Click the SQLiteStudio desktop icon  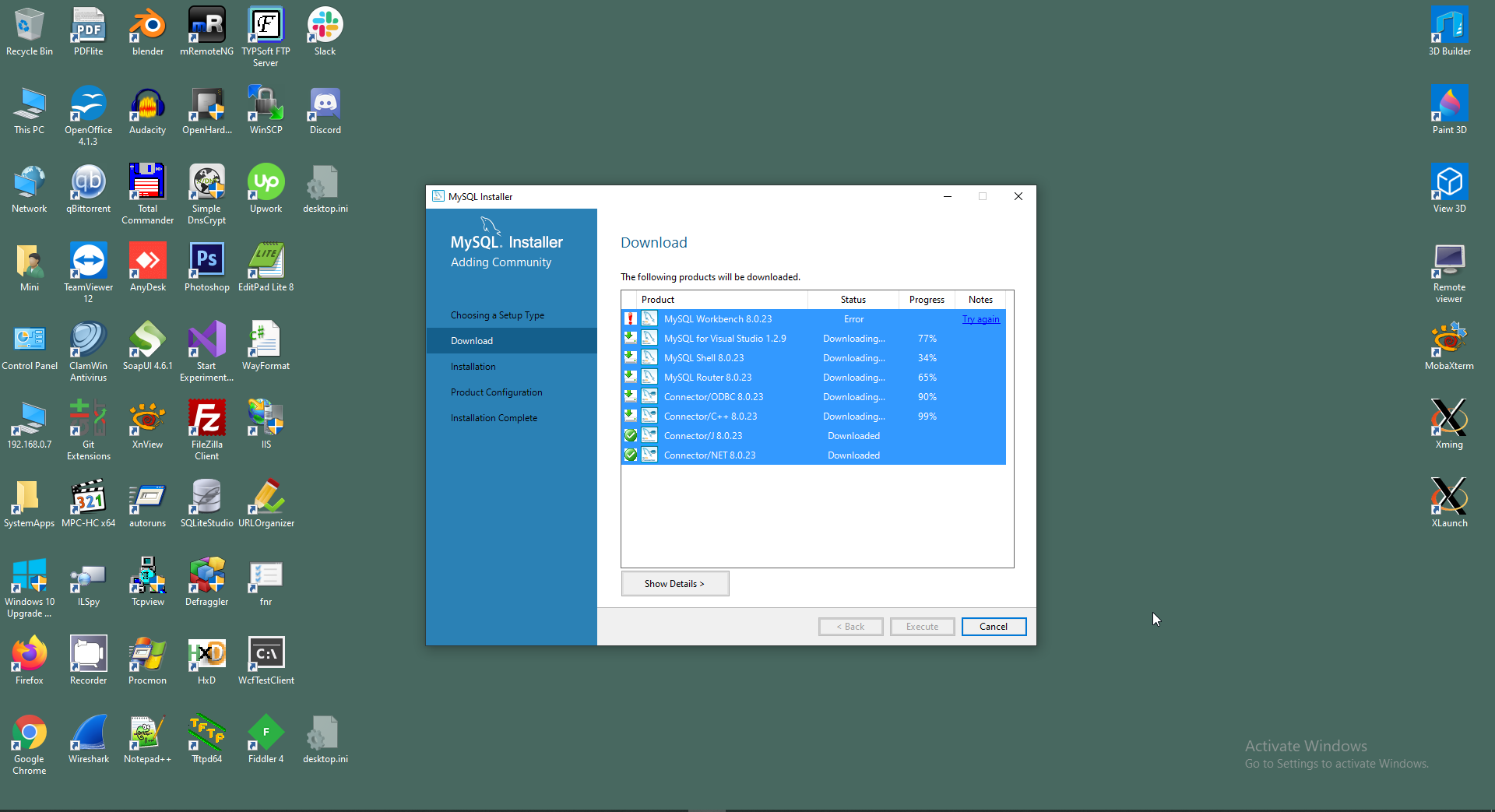[x=207, y=504]
